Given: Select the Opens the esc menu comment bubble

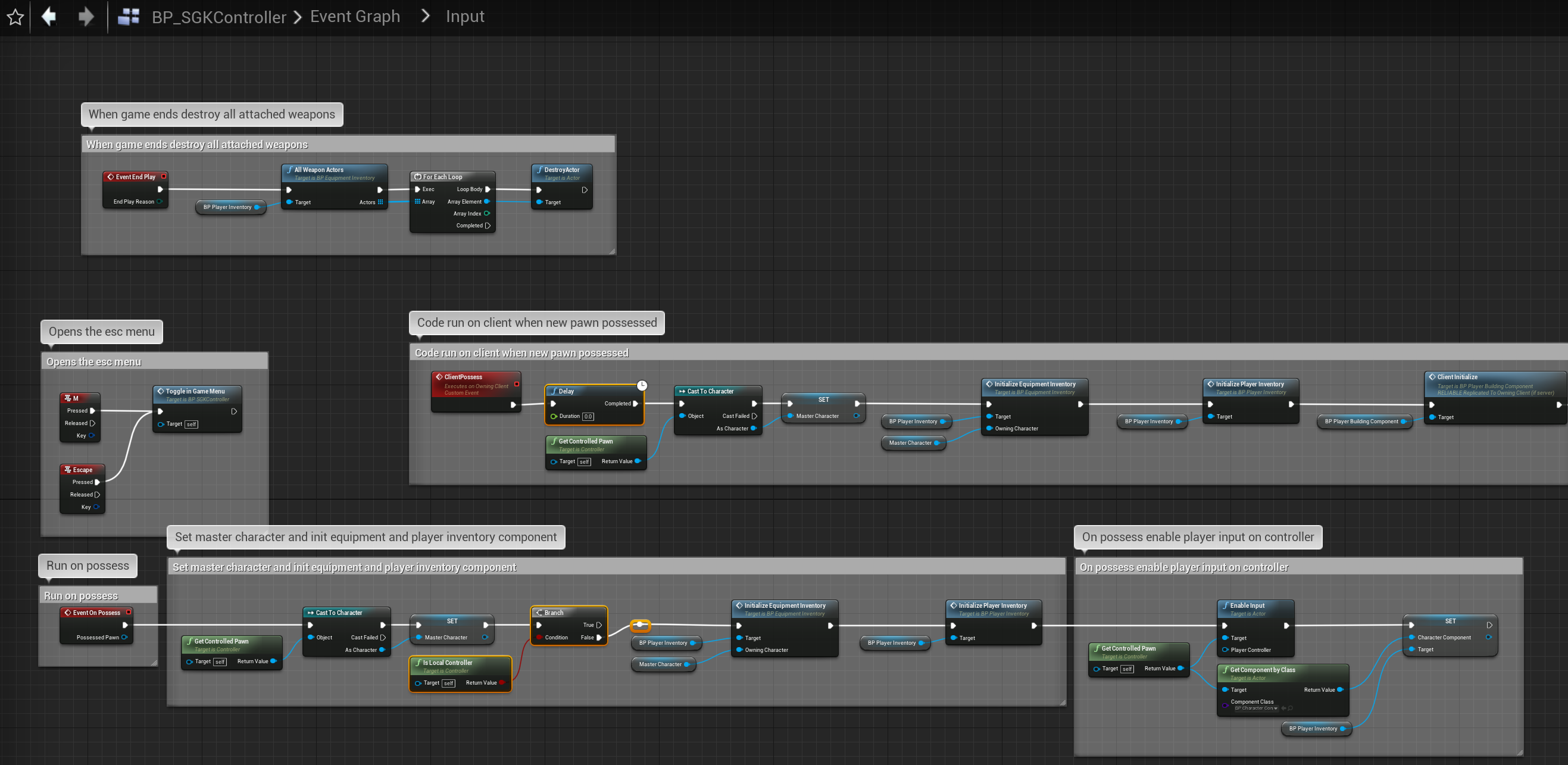Looking at the screenshot, I should [x=102, y=332].
